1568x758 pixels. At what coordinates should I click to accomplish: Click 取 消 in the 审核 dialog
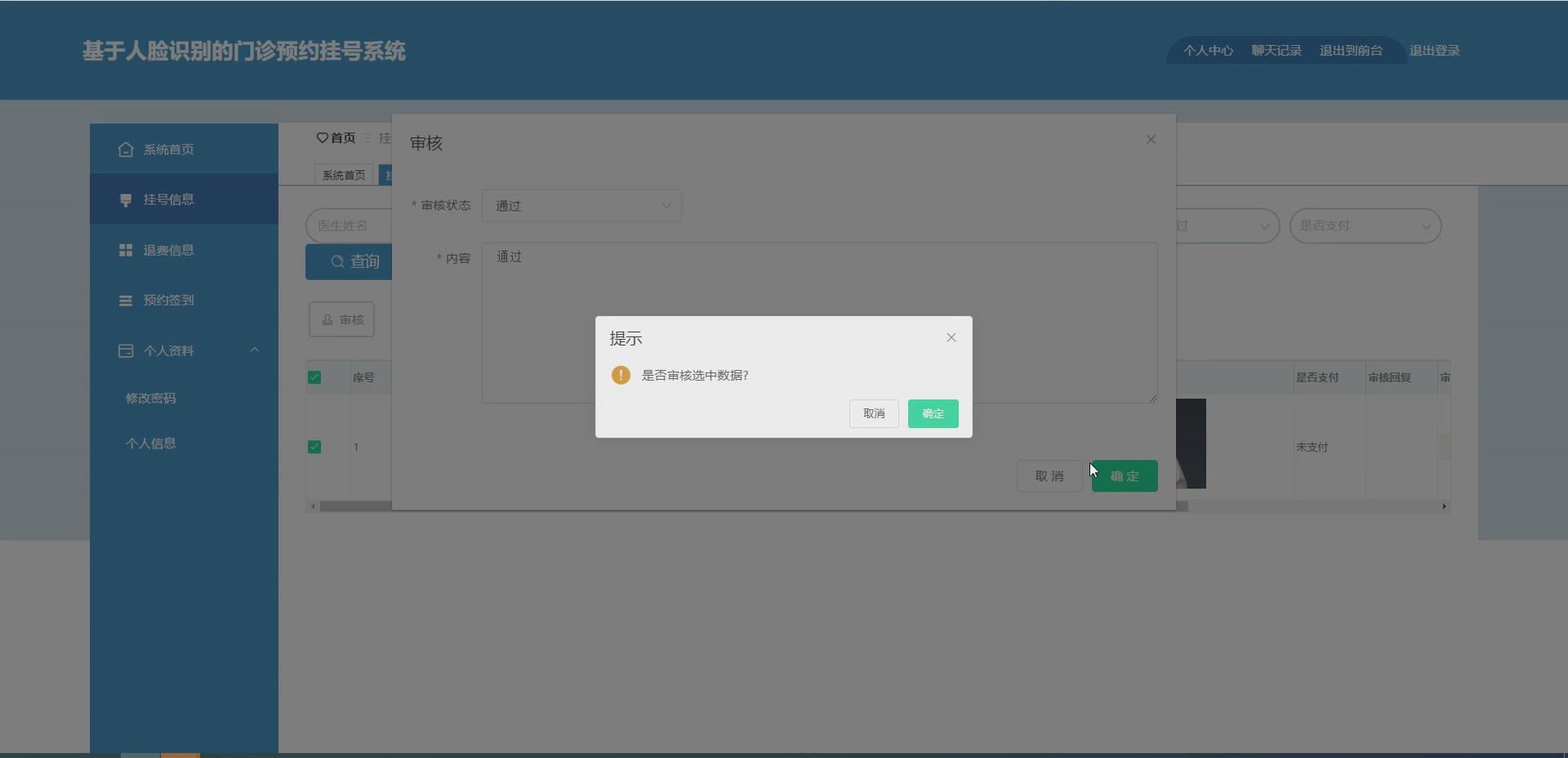(x=1049, y=475)
